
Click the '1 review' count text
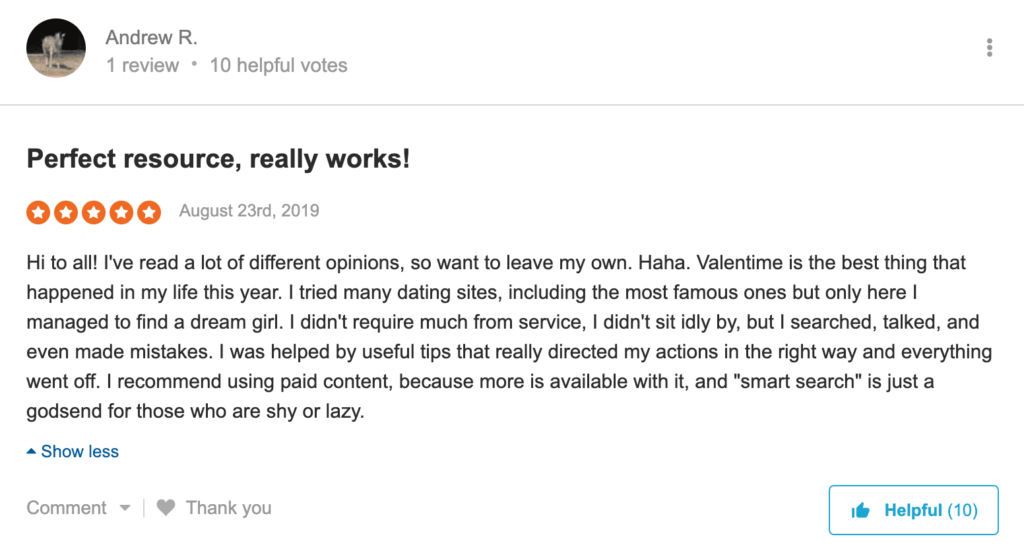142,65
